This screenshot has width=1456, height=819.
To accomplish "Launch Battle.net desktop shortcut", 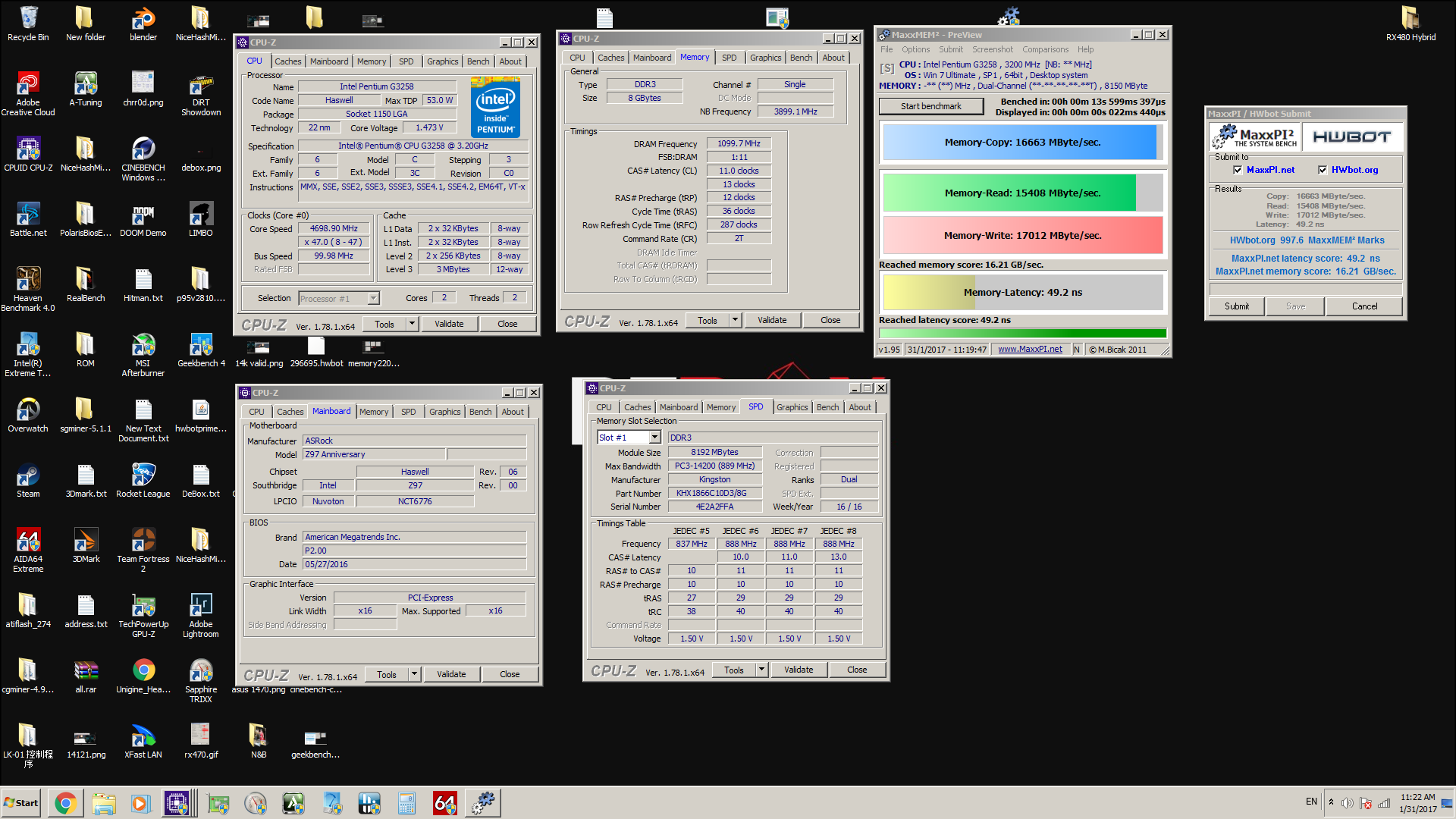I will click(28, 220).
